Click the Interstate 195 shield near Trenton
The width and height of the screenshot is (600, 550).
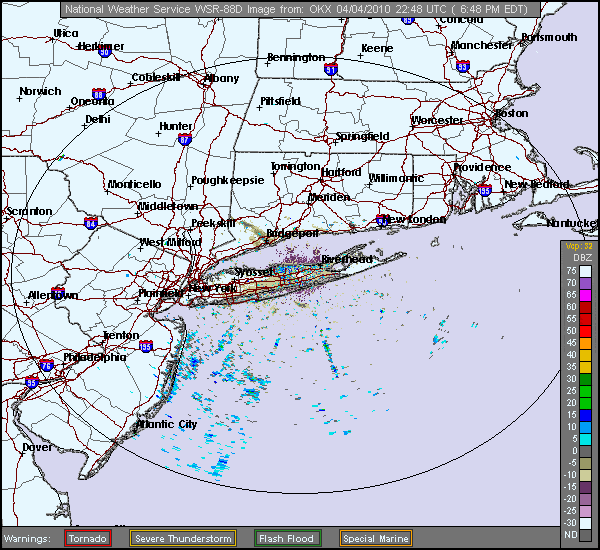[146, 346]
